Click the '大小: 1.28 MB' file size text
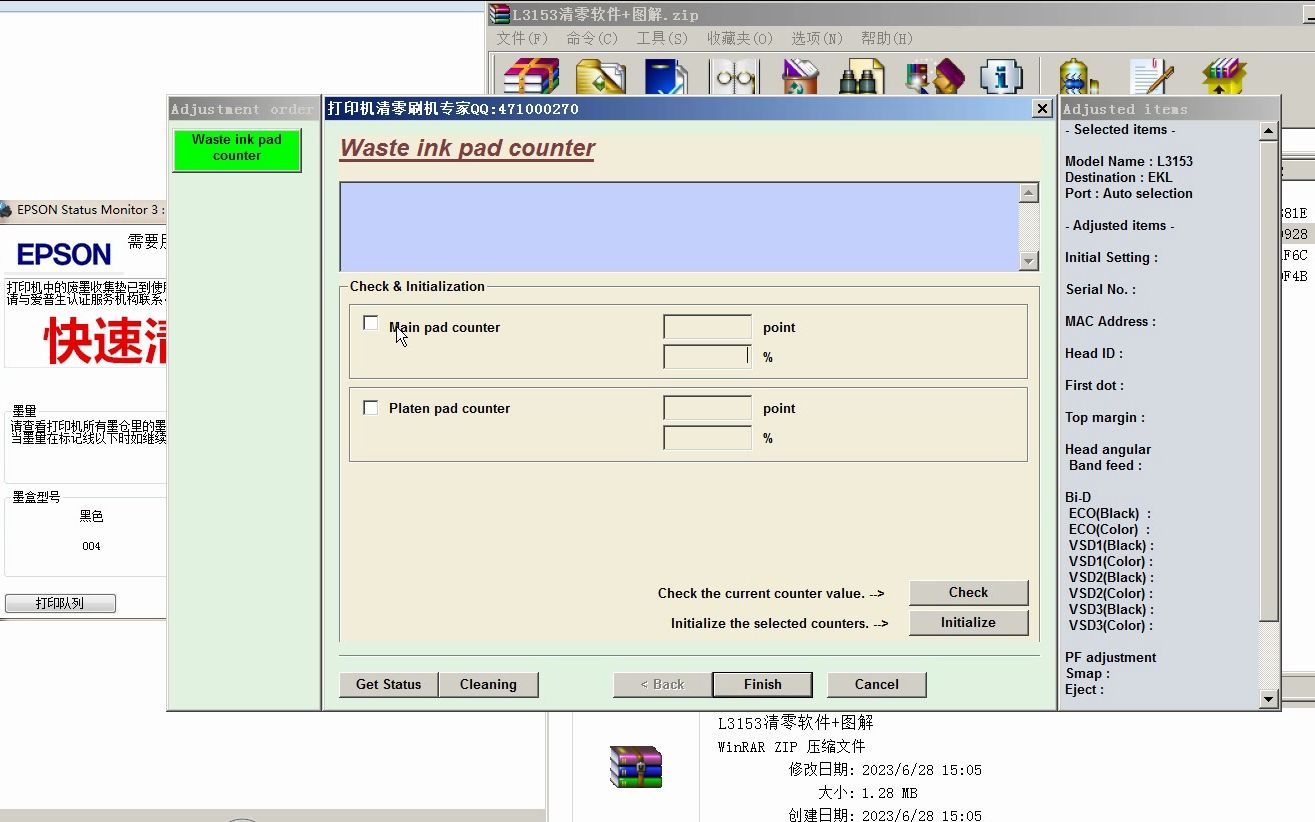 (x=867, y=793)
